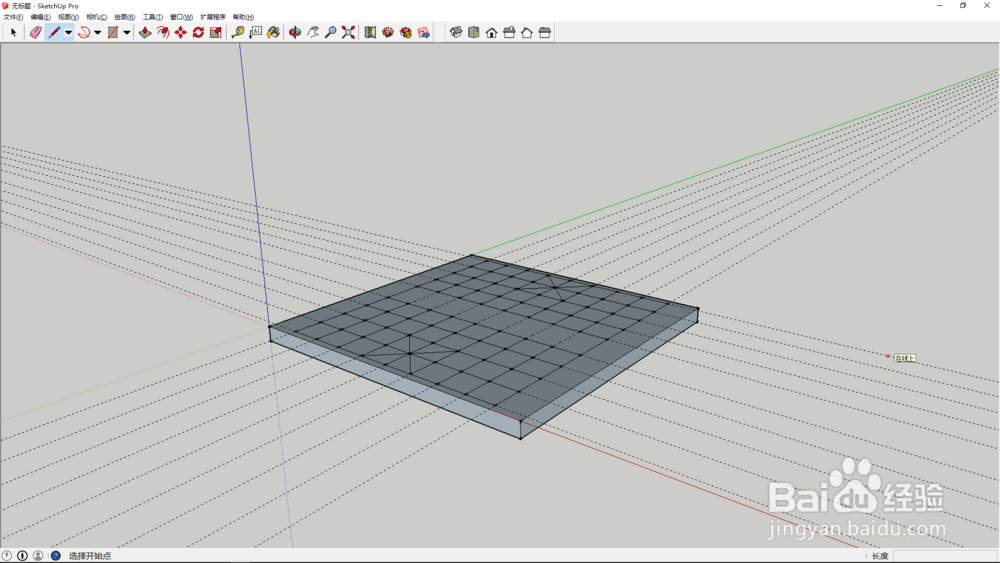Select the Scale tool
The width and height of the screenshot is (1000, 563).
click(x=216, y=33)
